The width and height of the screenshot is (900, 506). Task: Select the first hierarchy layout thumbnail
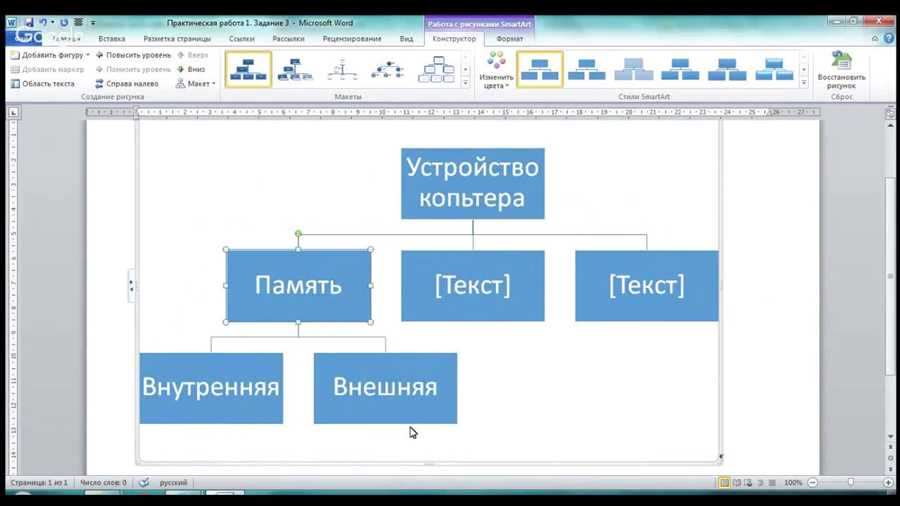[x=248, y=69]
